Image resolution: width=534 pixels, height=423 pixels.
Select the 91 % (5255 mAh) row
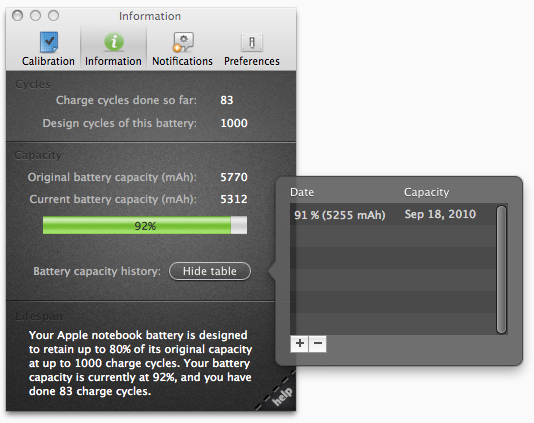(x=393, y=215)
